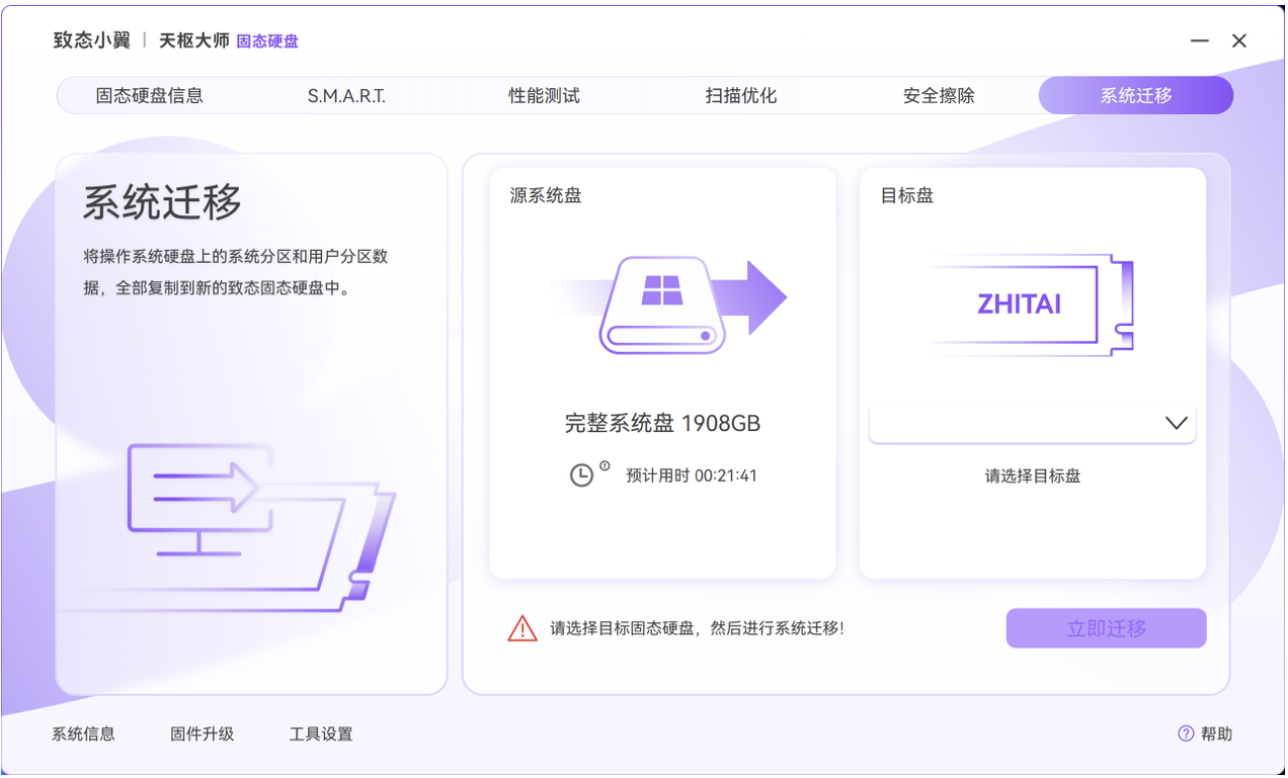Expand the 请选择目标盘 combo box
The width and height of the screenshot is (1288, 778).
click(x=1033, y=423)
